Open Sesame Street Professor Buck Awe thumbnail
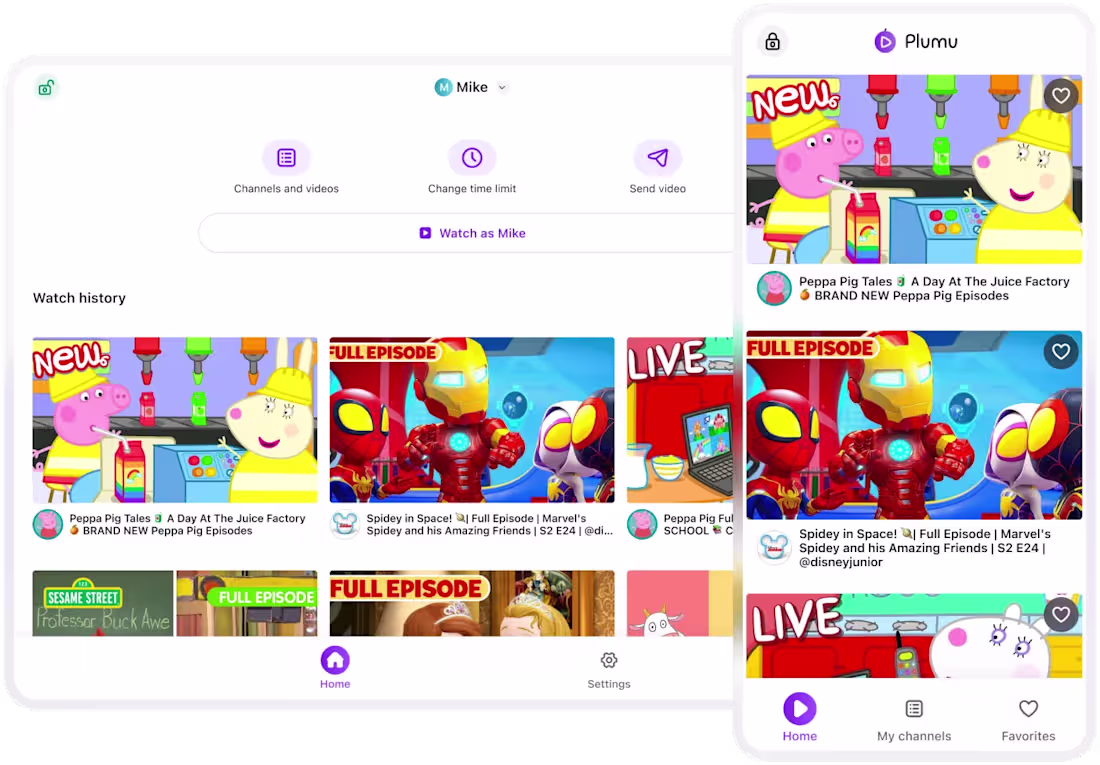The image size is (1100, 765). (175, 604)
